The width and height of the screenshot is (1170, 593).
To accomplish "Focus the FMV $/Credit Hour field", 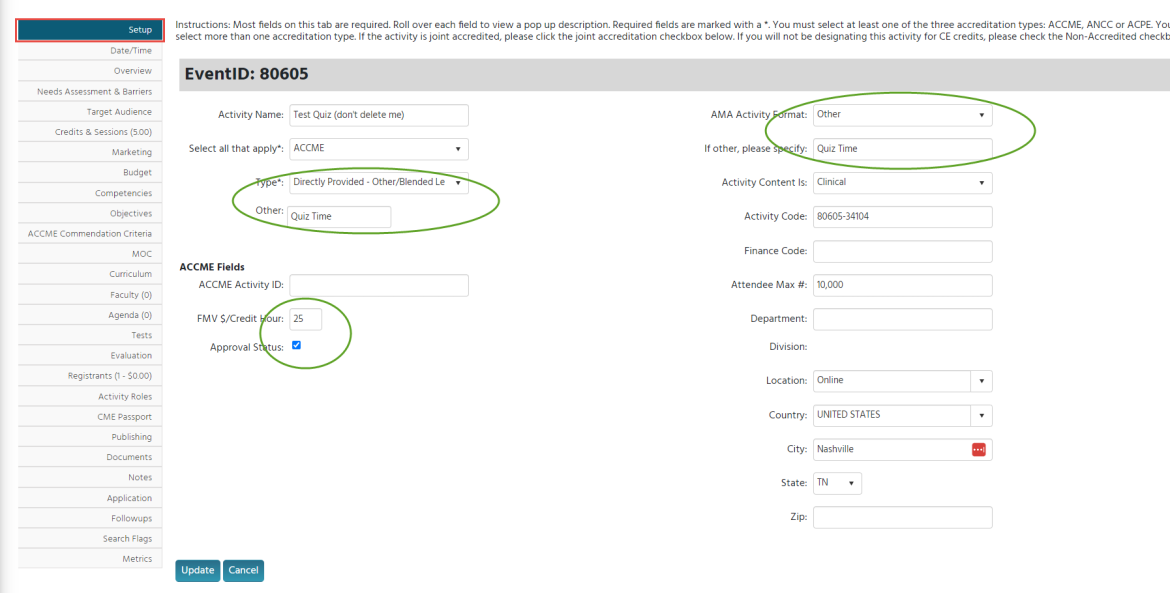I will 306,319.
